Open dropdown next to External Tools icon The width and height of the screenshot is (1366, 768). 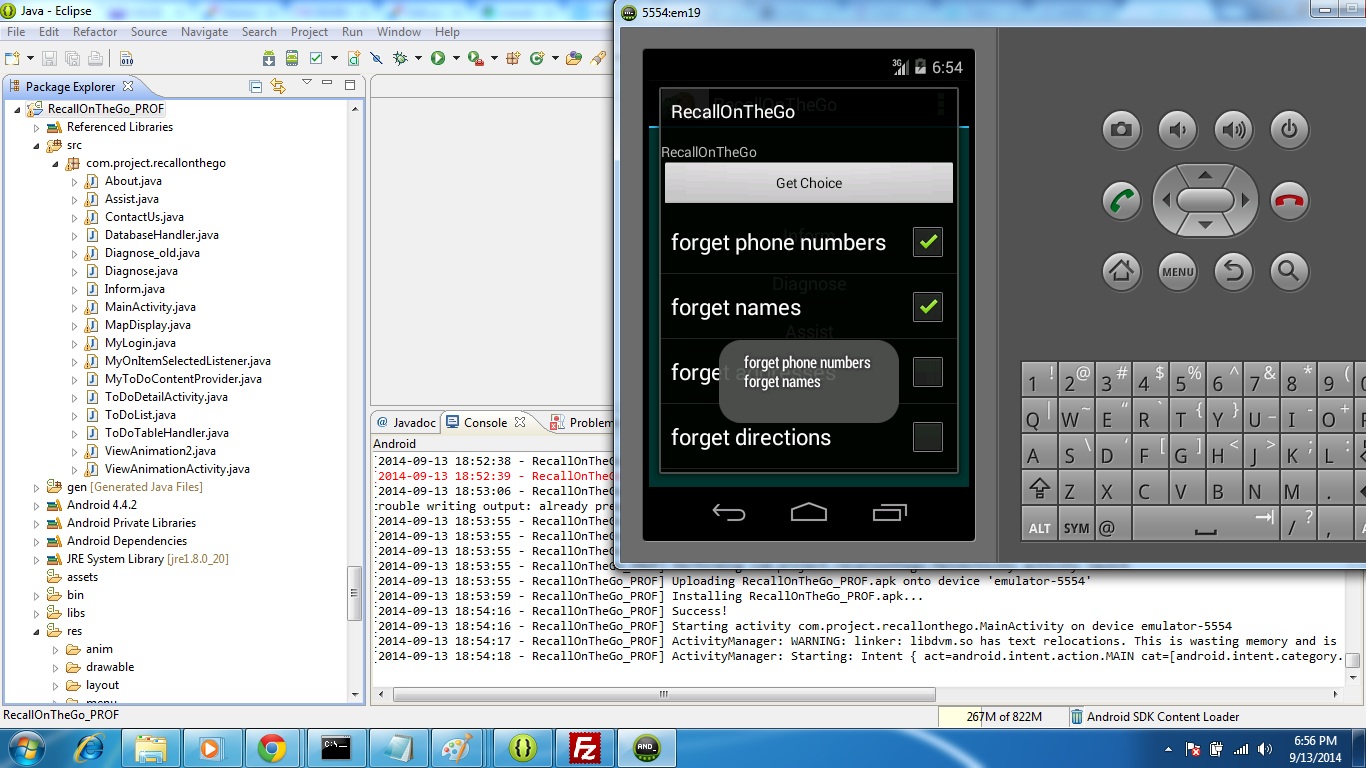pos(494,58)
